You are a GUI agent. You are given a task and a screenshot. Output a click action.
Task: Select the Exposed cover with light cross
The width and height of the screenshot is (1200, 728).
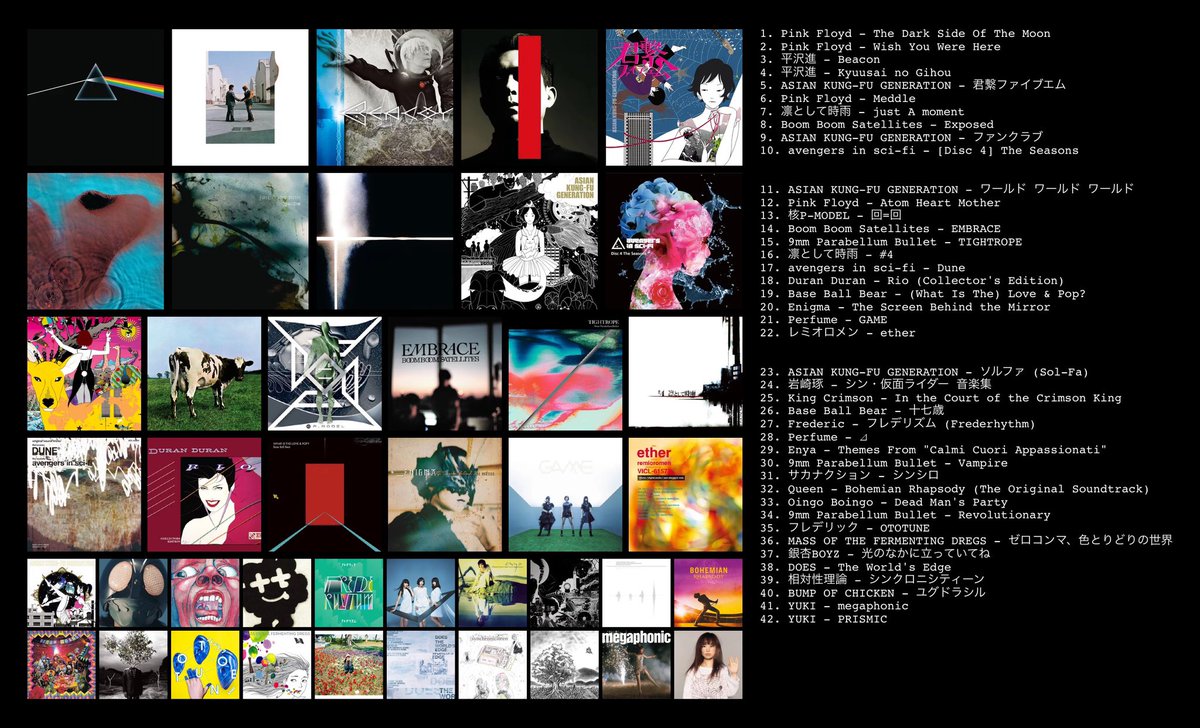[385, 241]
